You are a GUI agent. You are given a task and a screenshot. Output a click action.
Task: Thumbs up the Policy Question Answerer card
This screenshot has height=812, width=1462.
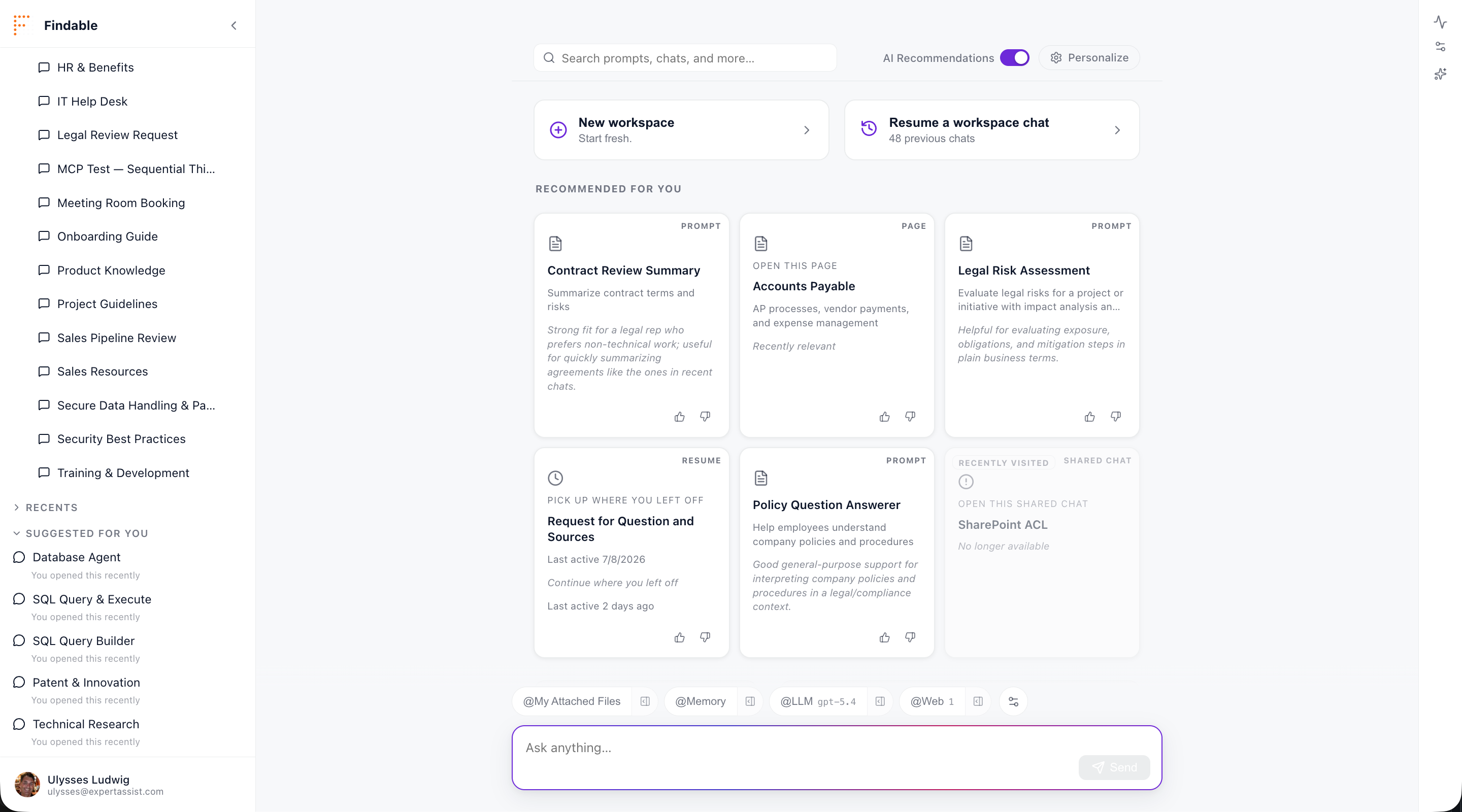(x=884, y=638)
